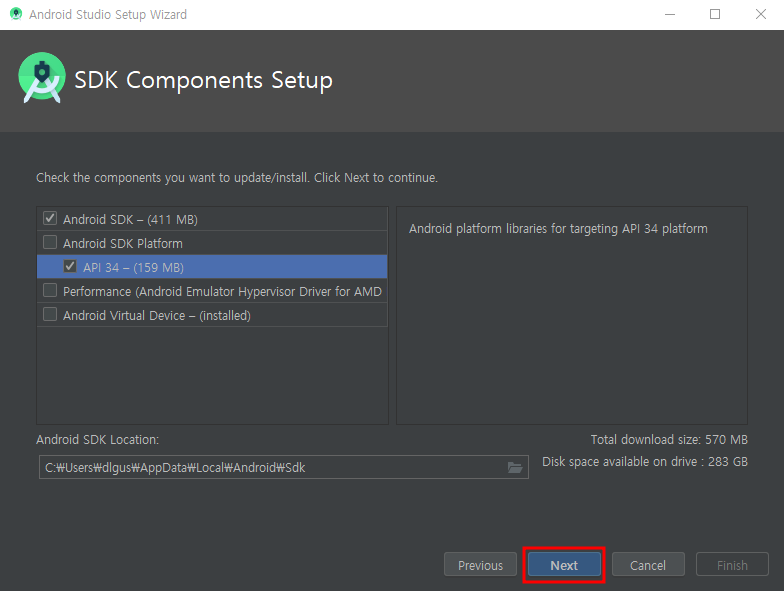Image resolution: width=784 pixels, height=591 pixels.
Task: Click the SDK Components Setup heading
Action: [x=204, y=80]
